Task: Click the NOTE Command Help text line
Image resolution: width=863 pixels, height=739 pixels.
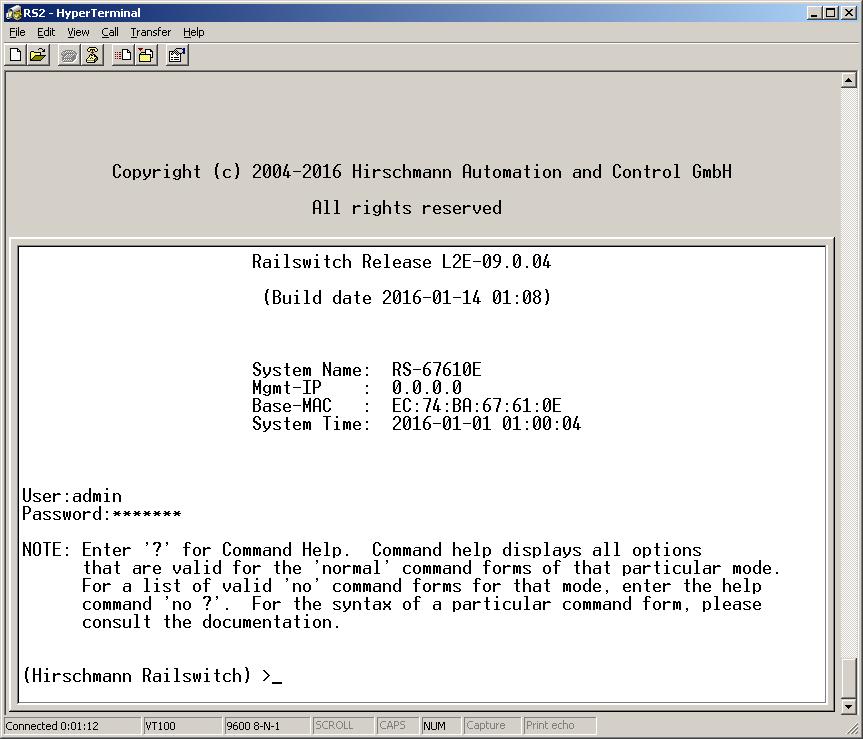Action: (362, 550)
